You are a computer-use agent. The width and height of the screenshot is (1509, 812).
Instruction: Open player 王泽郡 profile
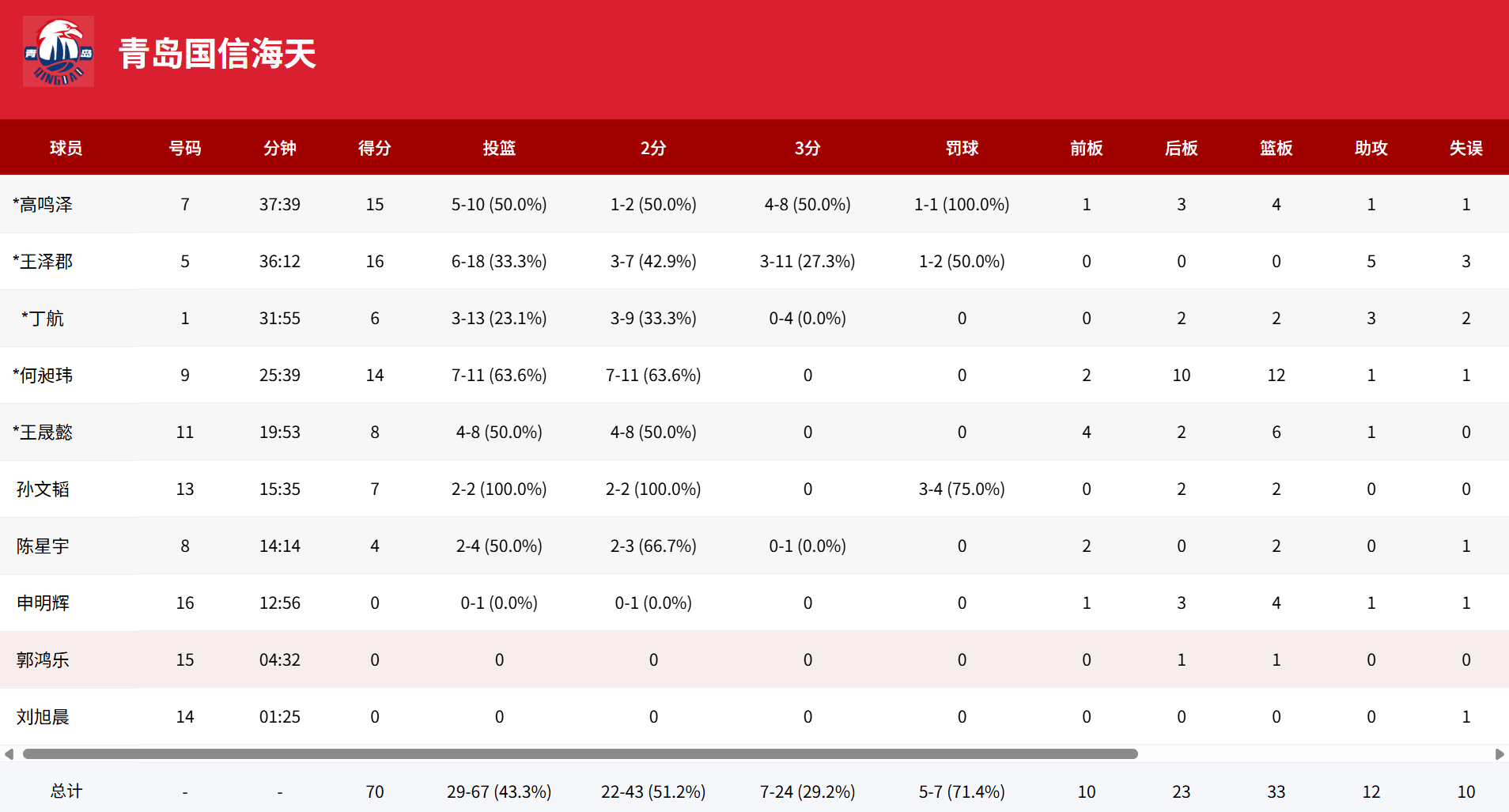(x=43, y=262)
